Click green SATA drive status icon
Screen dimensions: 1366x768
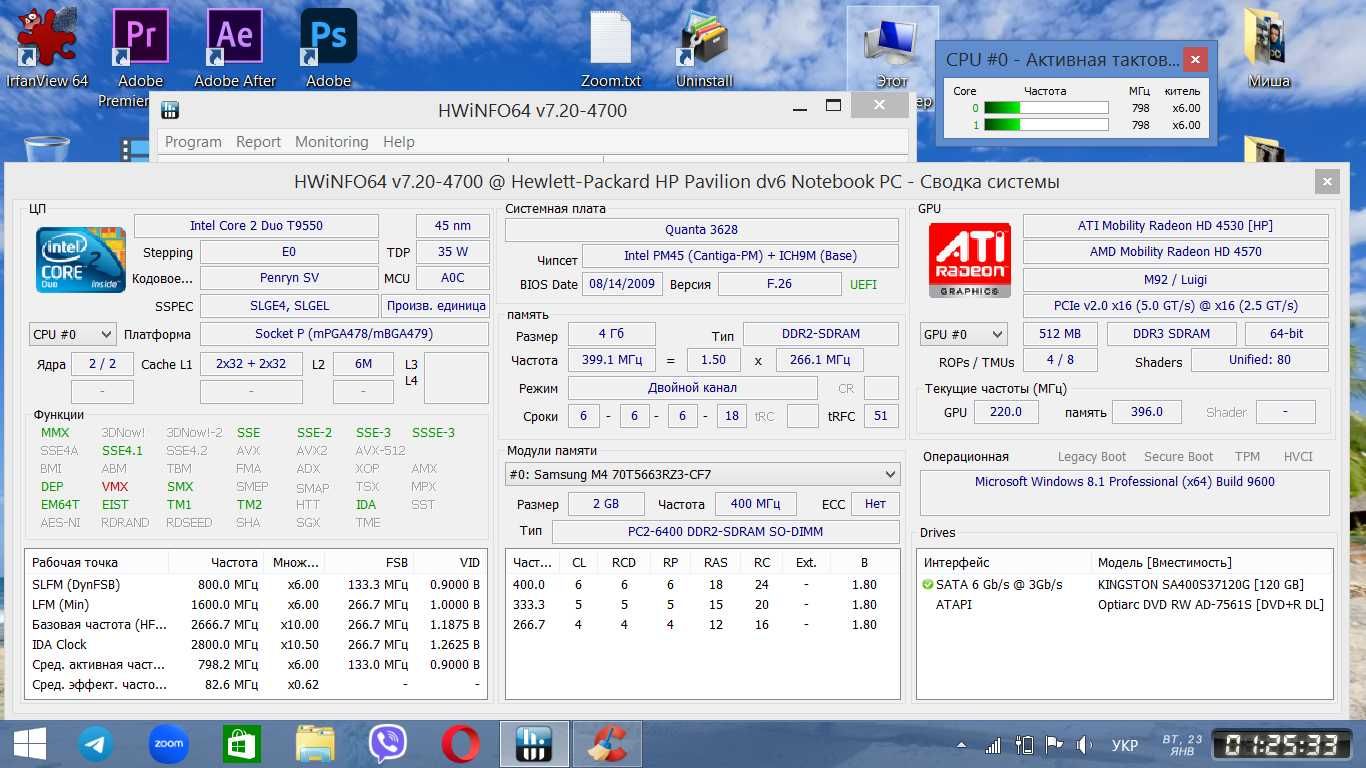[x=928, y=584]
